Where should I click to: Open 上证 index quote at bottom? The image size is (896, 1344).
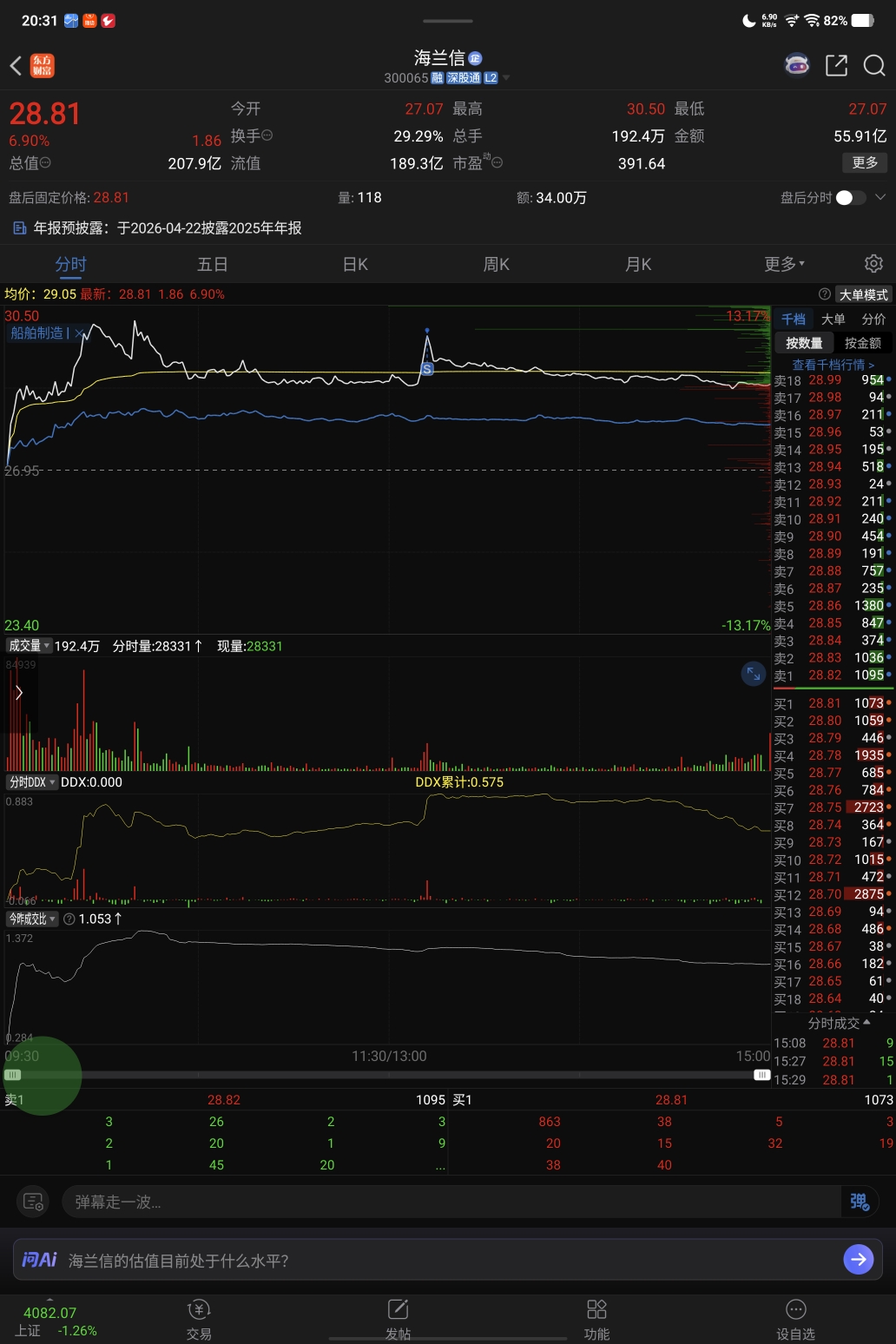coord(55,1321)
